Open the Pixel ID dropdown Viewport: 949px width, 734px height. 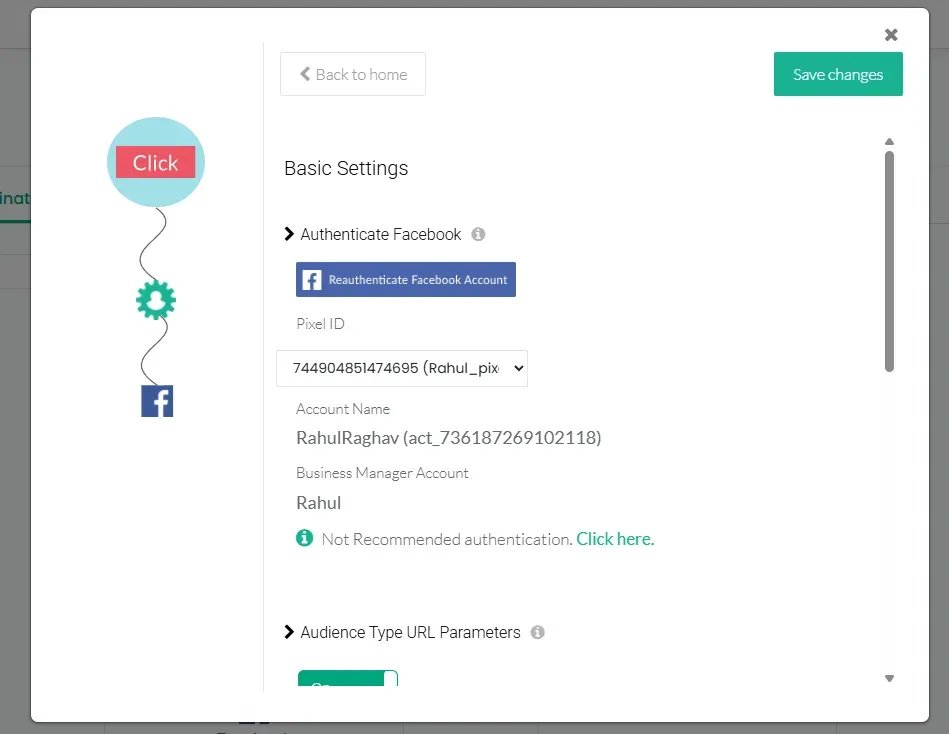(x=402, y=368)
